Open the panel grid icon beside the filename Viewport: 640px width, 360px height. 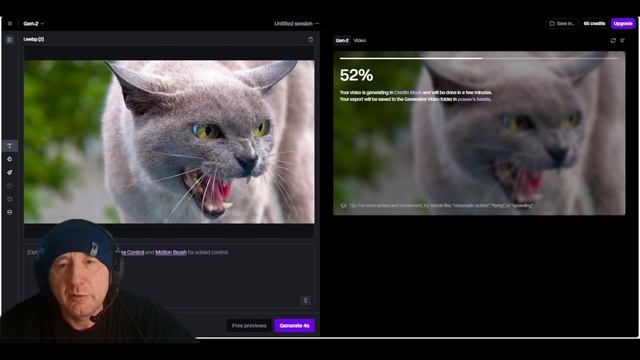10,40
